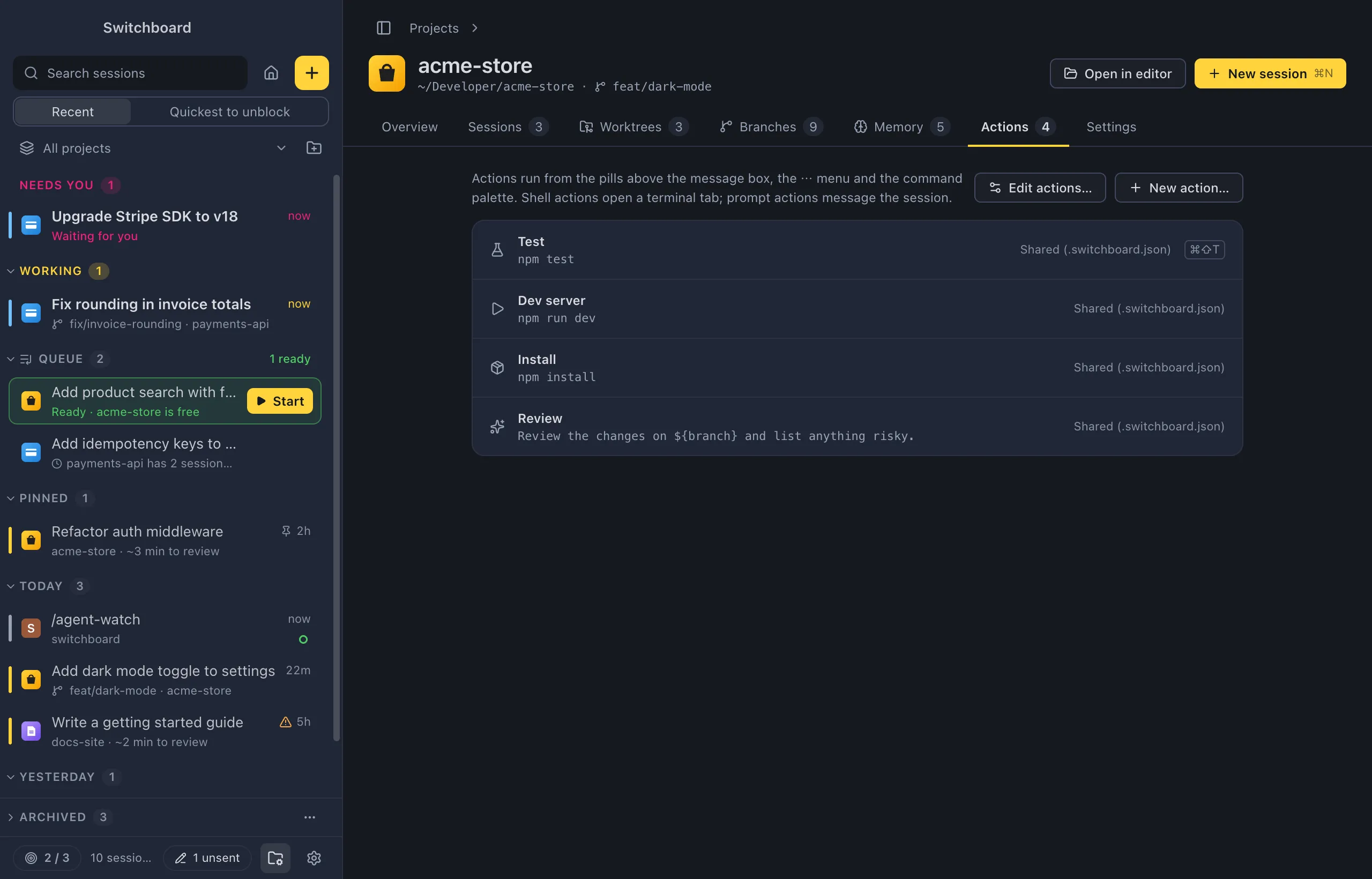Open the Branches tab
1372x879 pixels.
click(x=771, y=126)
